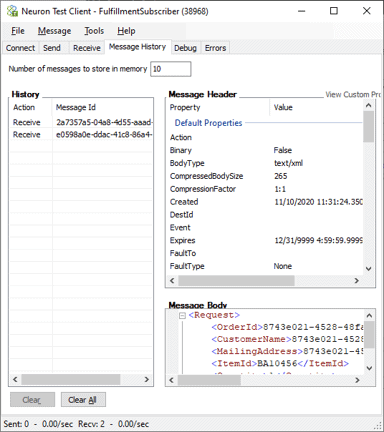Select history row with ID e0598a0e

81,135
